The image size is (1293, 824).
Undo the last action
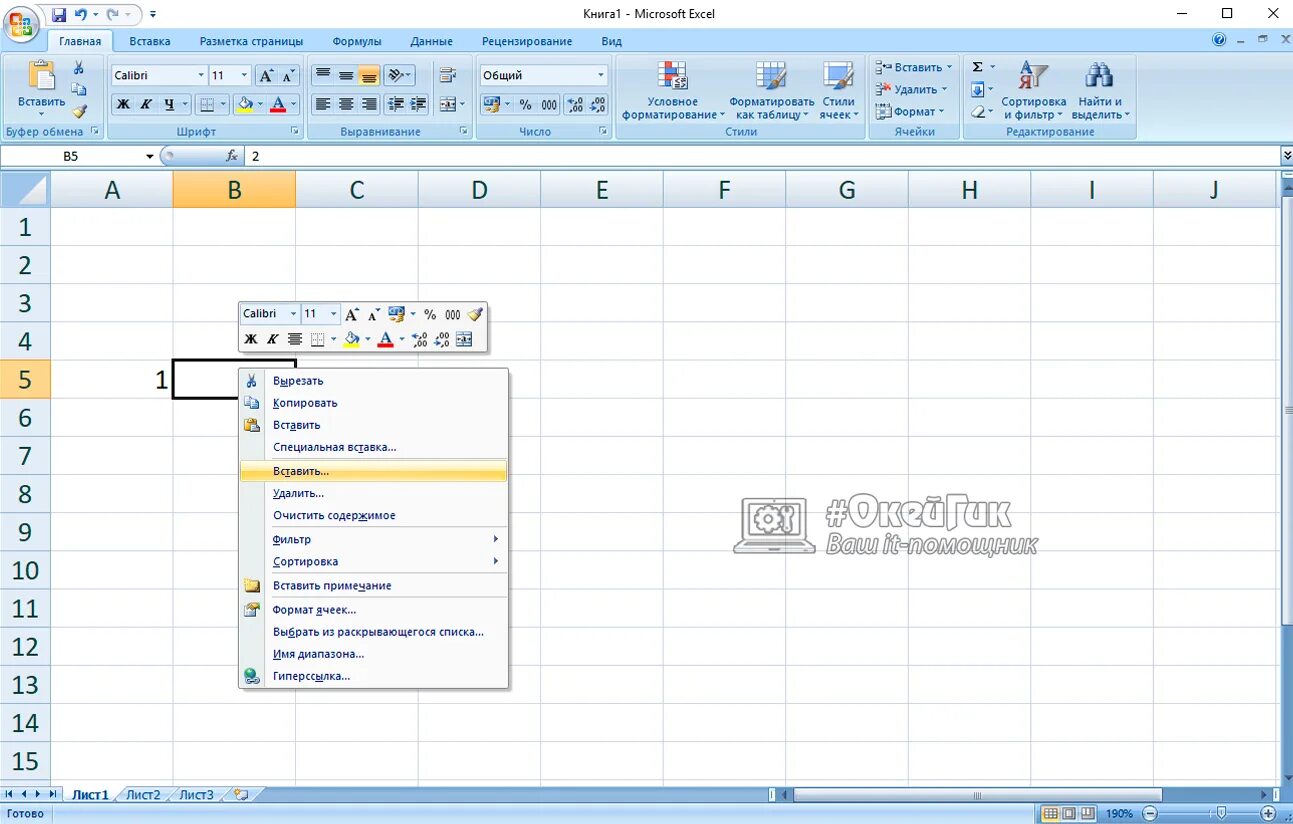pos(81,14)
